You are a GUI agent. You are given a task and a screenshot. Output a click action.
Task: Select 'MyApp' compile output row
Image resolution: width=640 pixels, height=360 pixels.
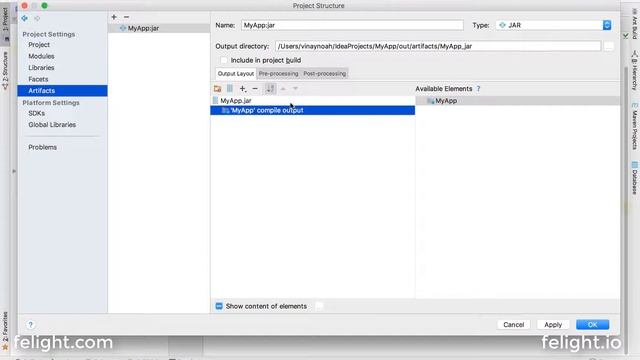click(313, 110)
